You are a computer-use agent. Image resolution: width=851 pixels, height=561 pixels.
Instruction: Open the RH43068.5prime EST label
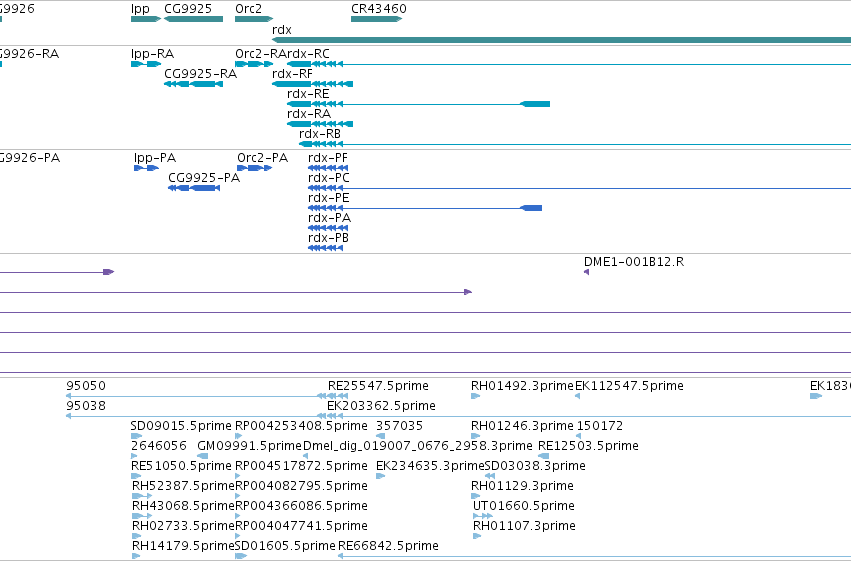(x=183, y=506)
